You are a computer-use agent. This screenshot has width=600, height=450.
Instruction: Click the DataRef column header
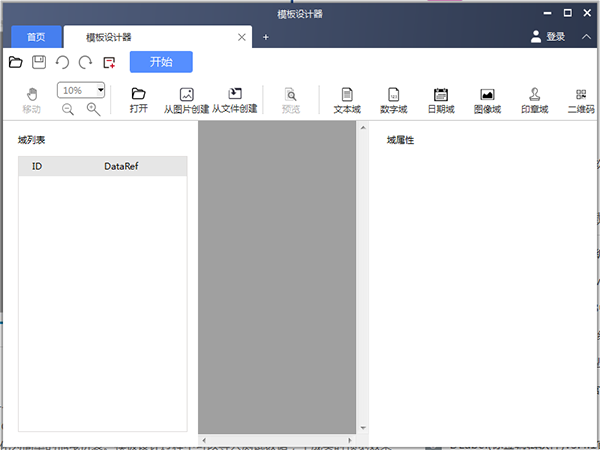[x=121, y=166]
